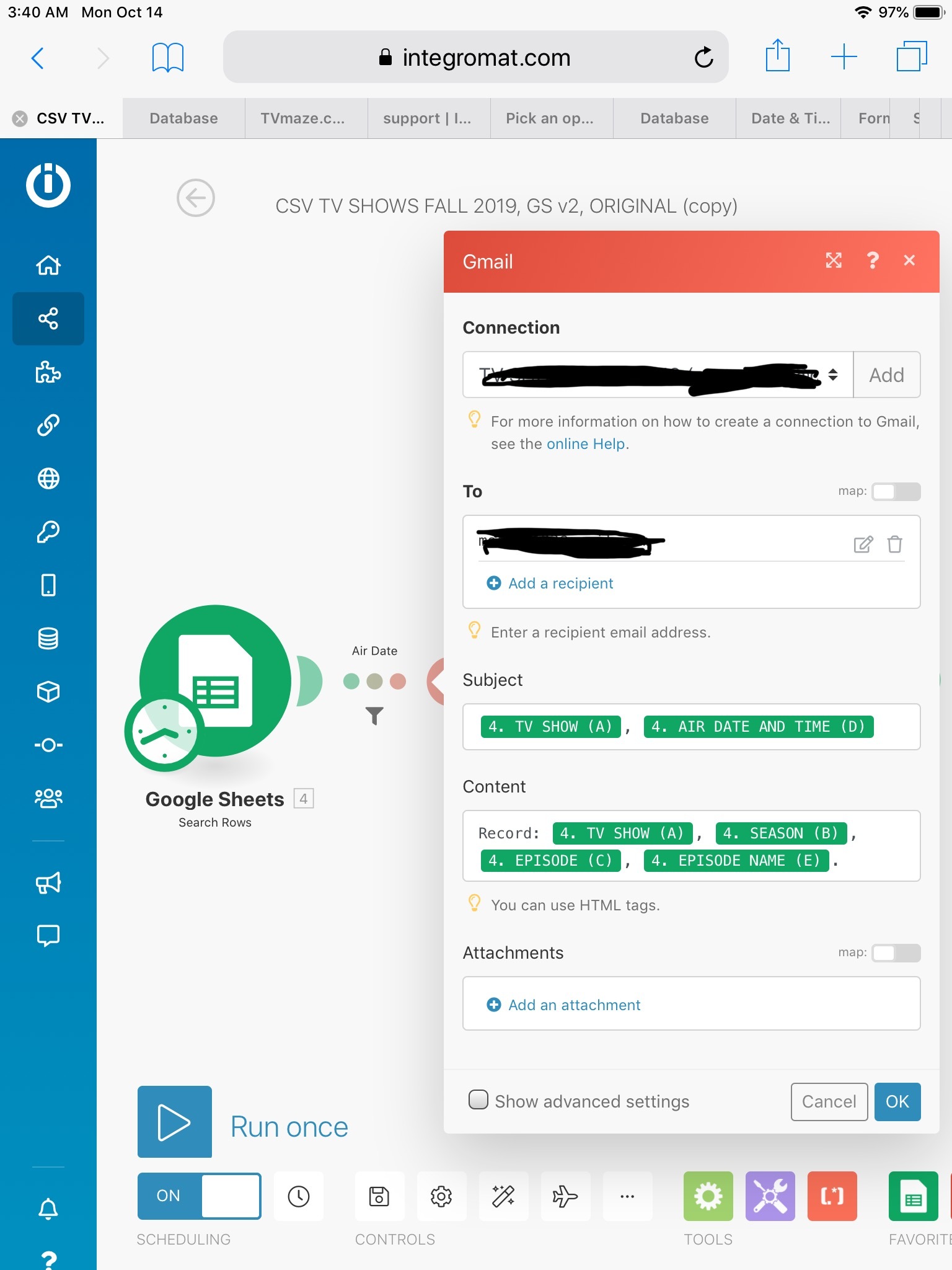Delete the recipient with trash icon
The width and height of the screenshot is (952, 1270).
[895, 544]
